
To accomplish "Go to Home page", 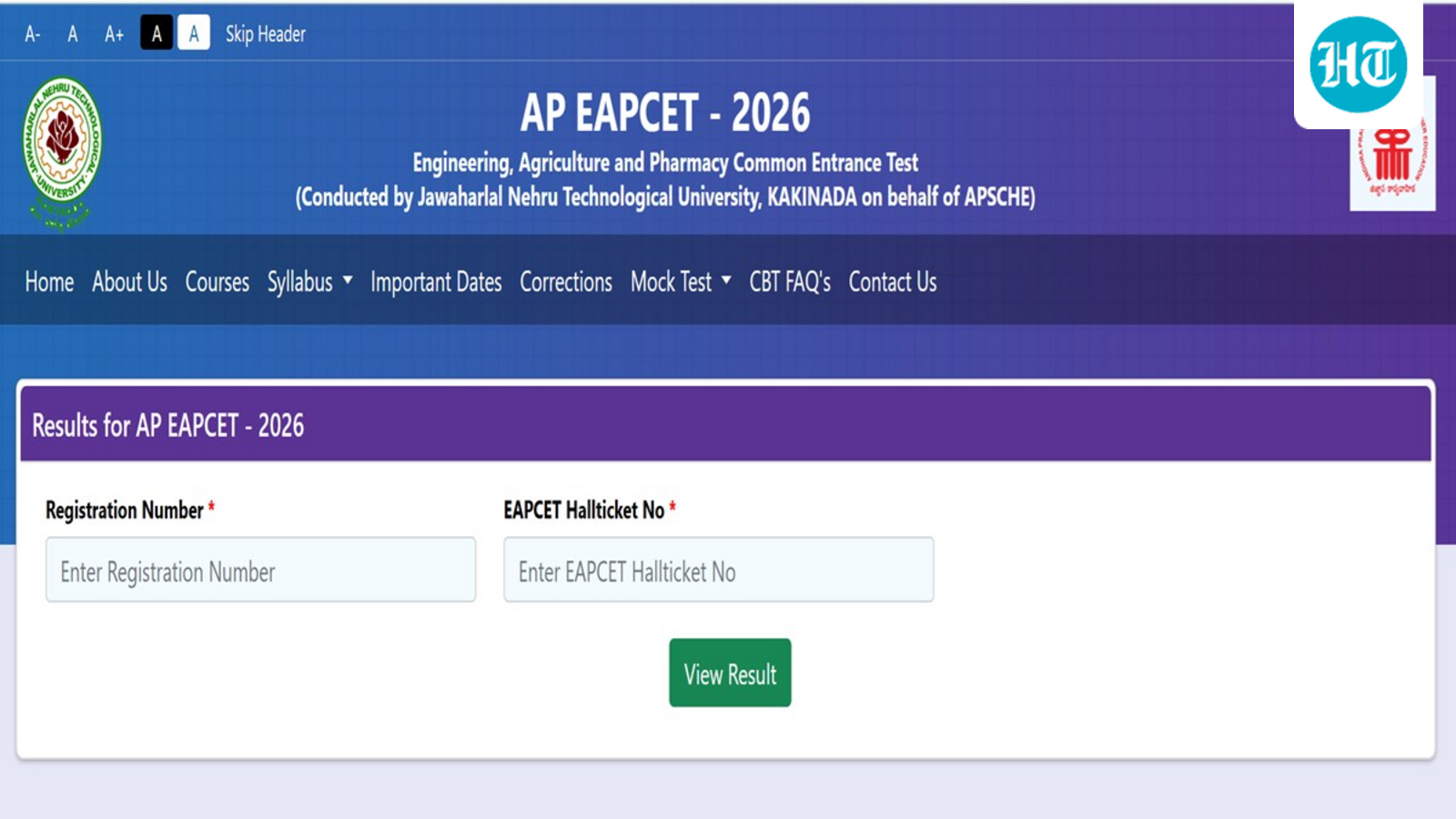I will click(49, 282).
